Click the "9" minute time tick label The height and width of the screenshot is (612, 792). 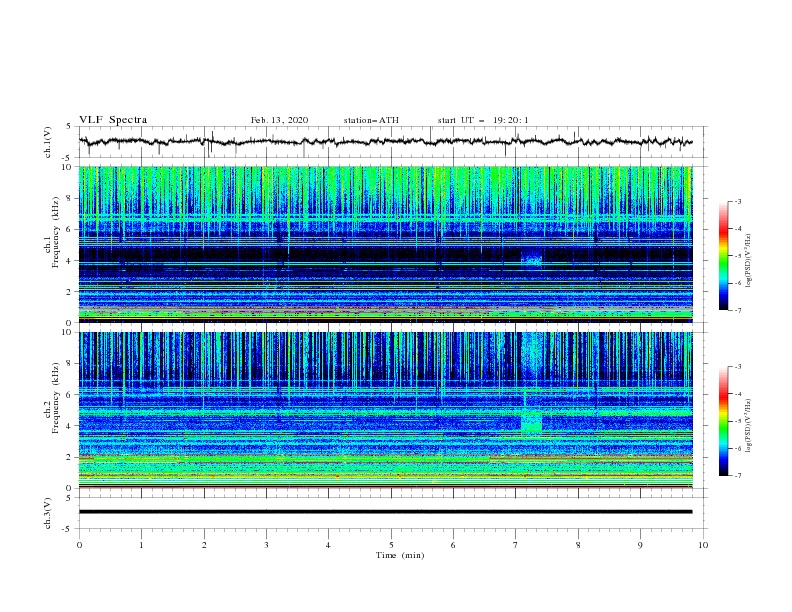[x=640, y=545]
